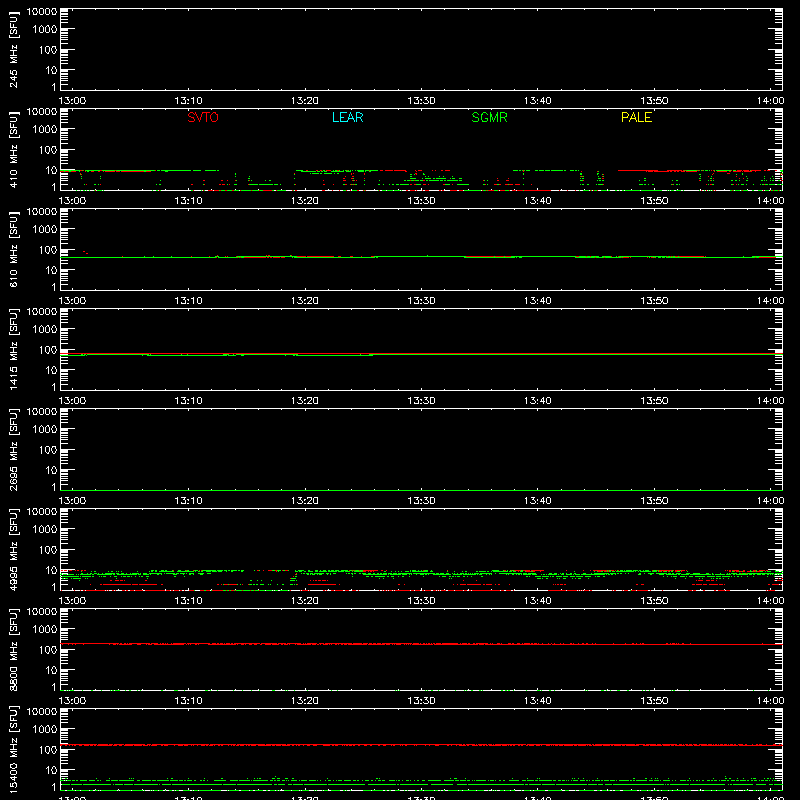
Task: Click the 10000 y-axis label on the 15400 MHz plot
Action: (42, 712)
